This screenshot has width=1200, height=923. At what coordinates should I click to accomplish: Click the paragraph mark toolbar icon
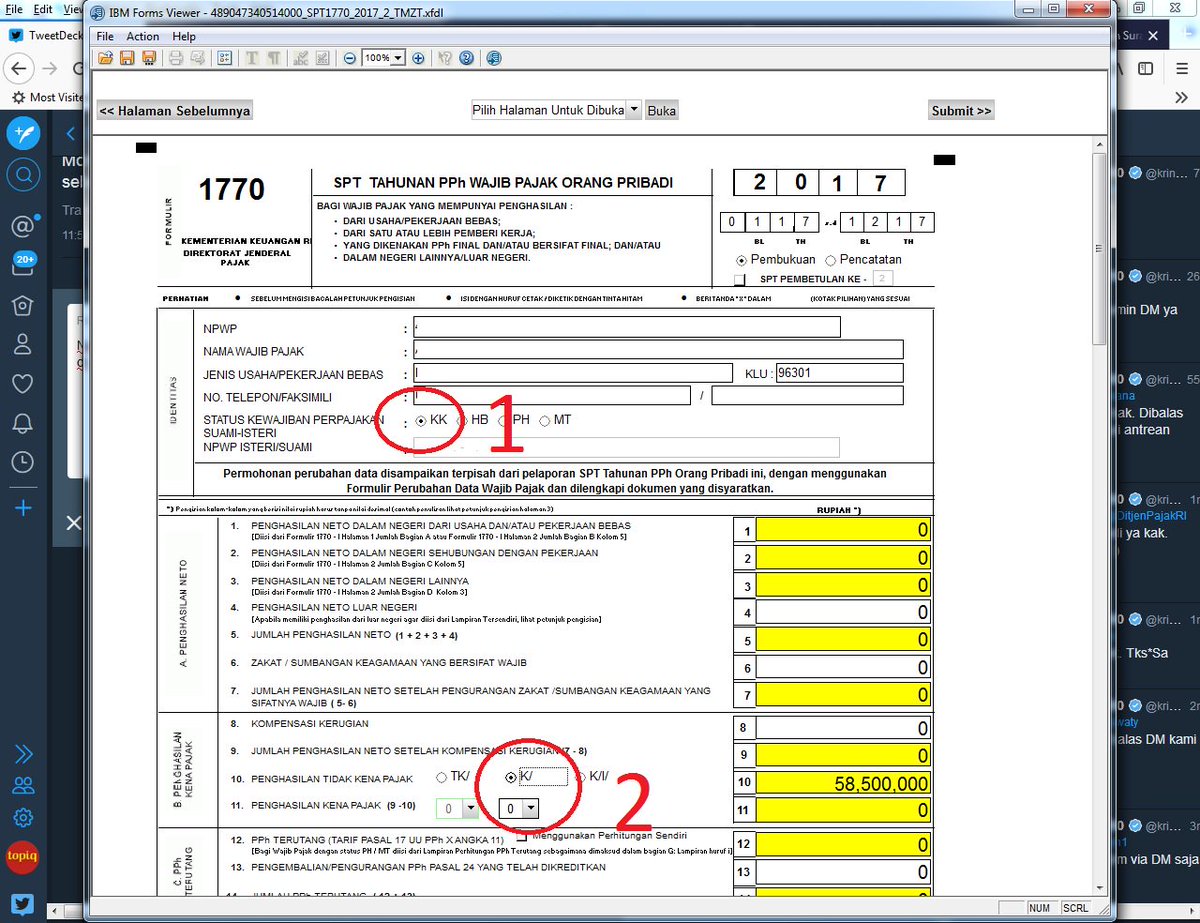point(273,58)
